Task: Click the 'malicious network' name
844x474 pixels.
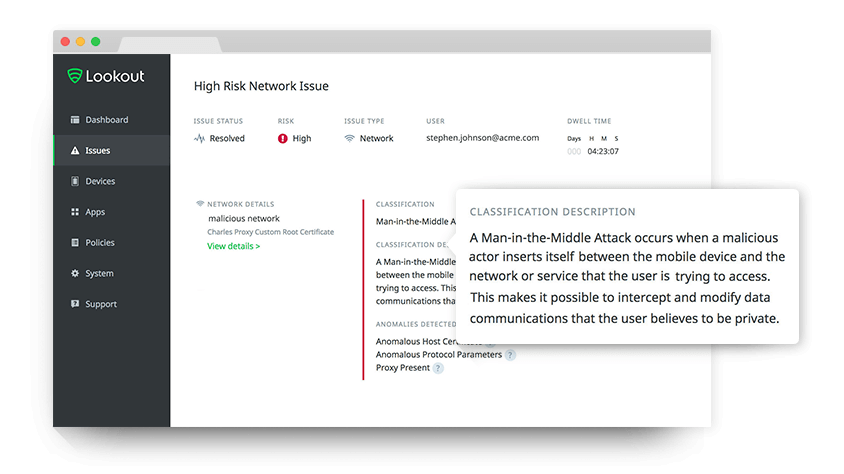Action: point(244,218)
